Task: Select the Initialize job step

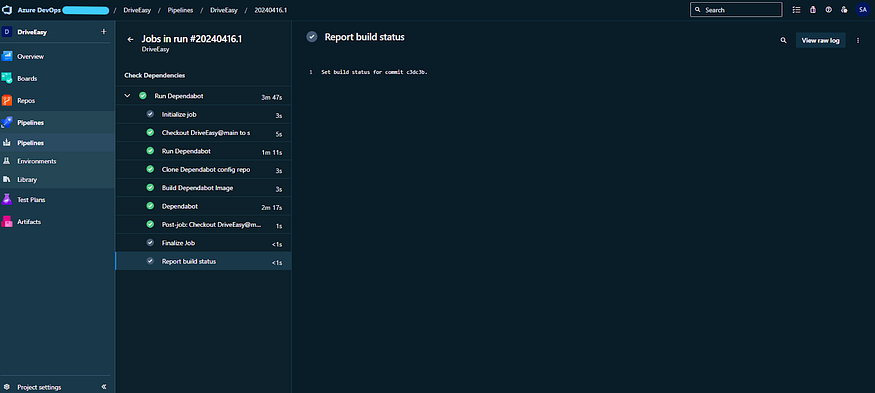Action: (203, 114)
